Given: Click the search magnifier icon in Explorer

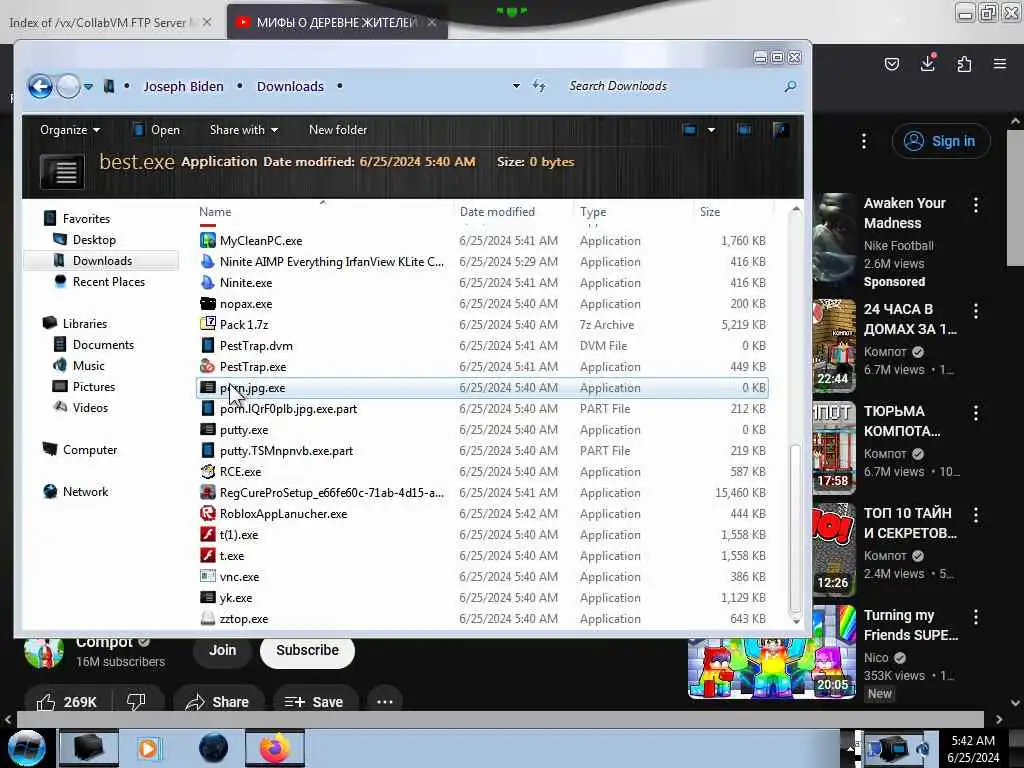Looking at the screenshot, I should 790,86.
